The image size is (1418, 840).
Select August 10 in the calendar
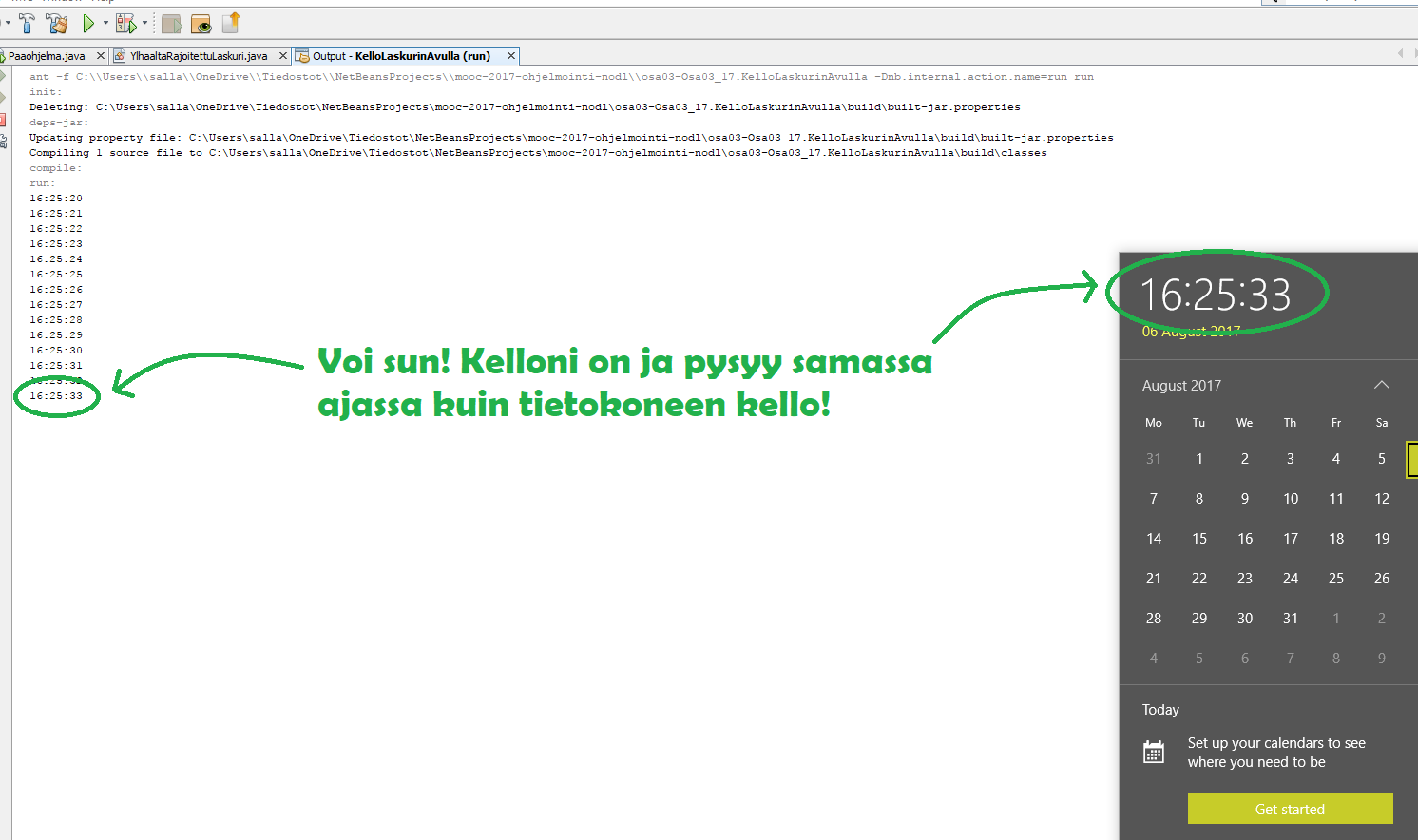coord(1291,499)
